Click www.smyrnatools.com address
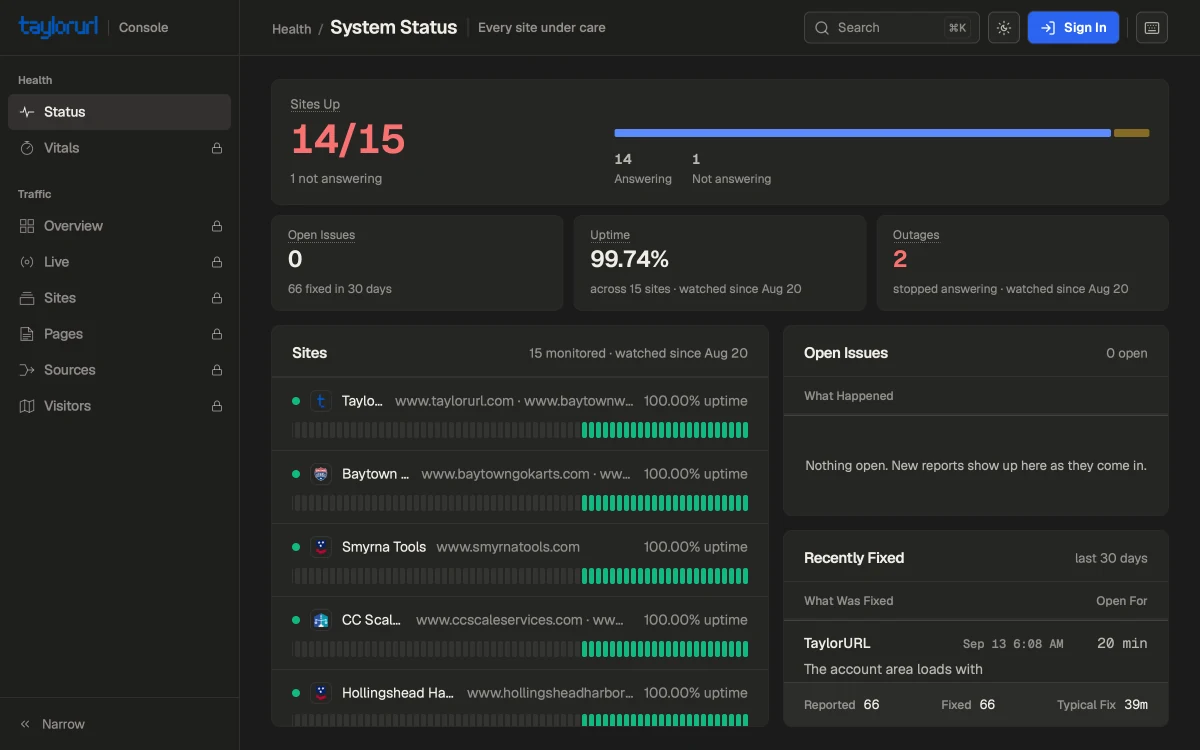This screenshot has height=750, width=1200. point(508,547)
